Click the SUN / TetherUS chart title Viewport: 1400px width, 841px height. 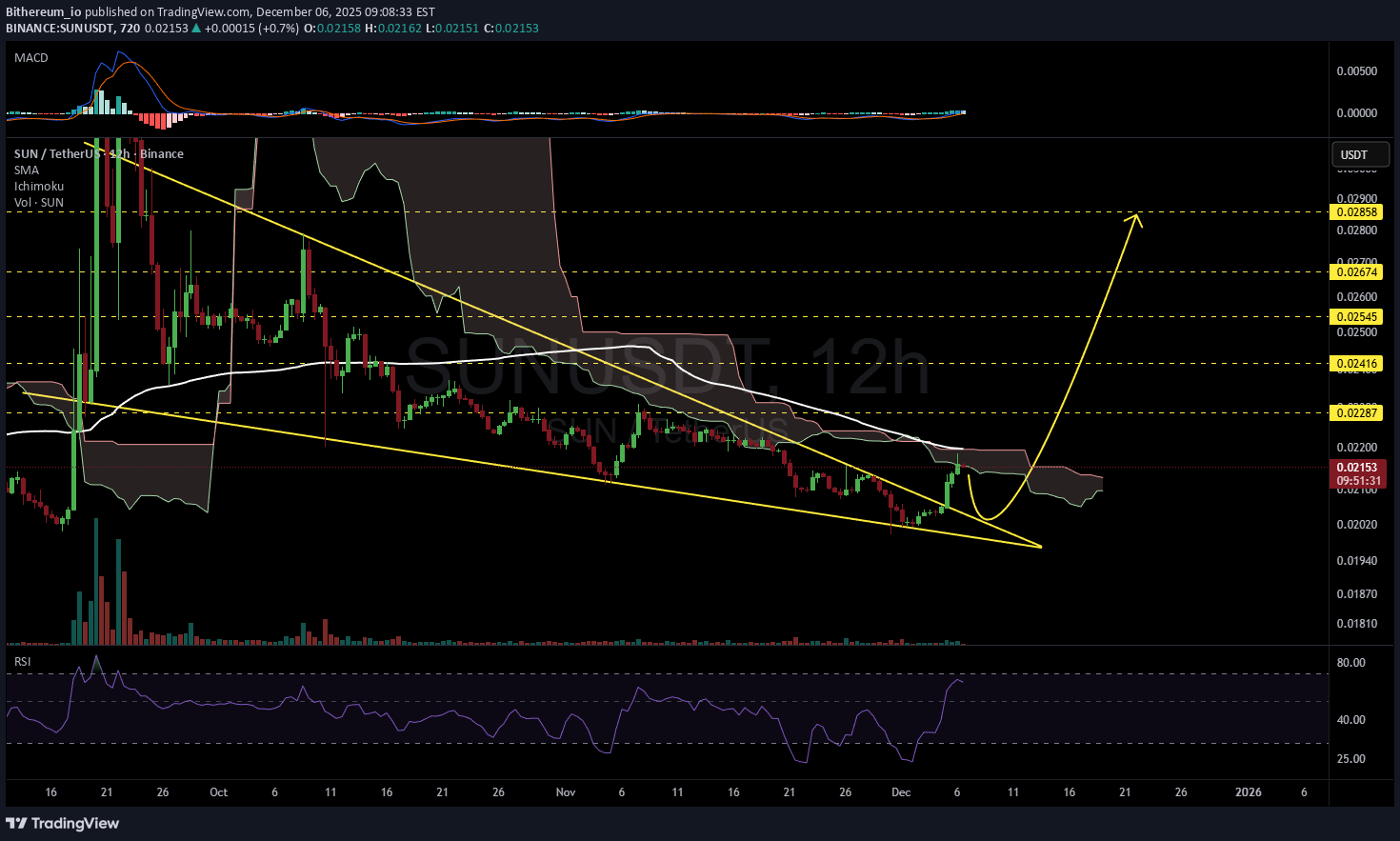coord(57,154)
